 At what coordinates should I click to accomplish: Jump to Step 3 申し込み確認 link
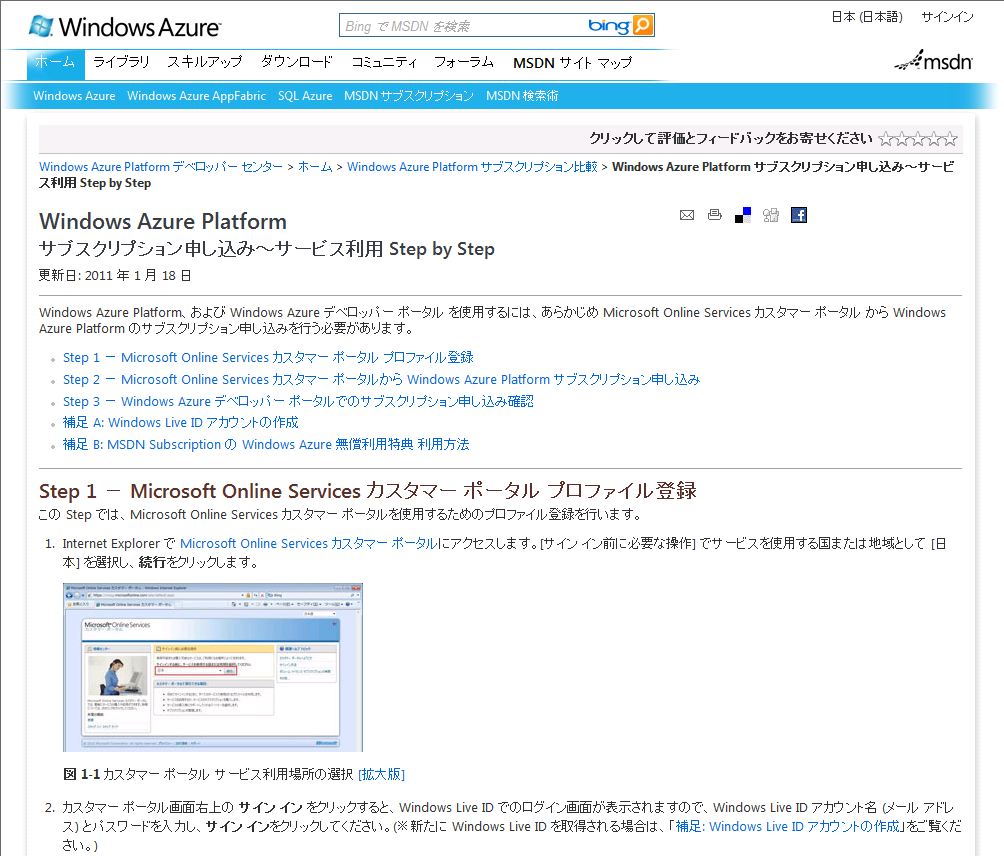tap(298, 401)
